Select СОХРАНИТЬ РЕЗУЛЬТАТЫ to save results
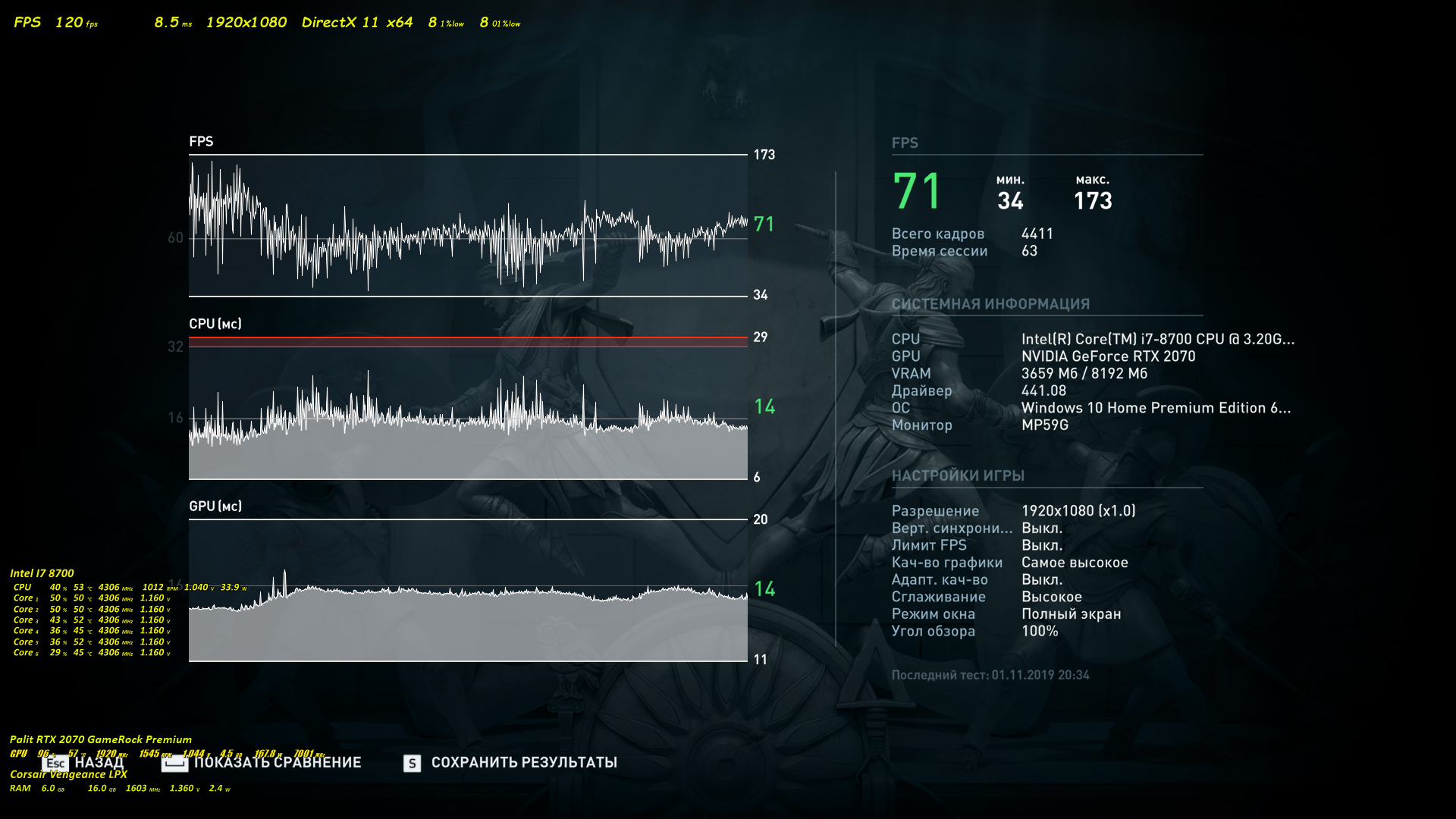This screenshot has width=1456, height=819. point(524,763)
